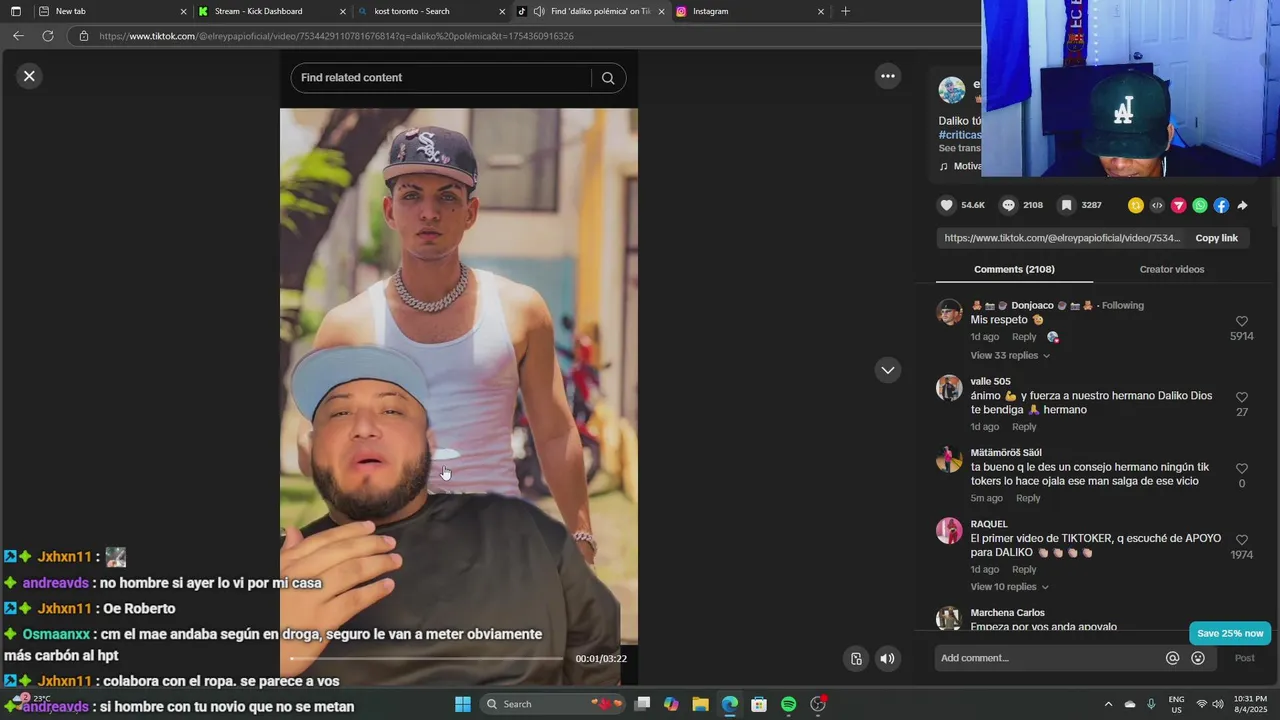Click the browser address bar URL
The width and height of the screenshot is (1280, 720).
pyautogui.click(x=336, y=36)
